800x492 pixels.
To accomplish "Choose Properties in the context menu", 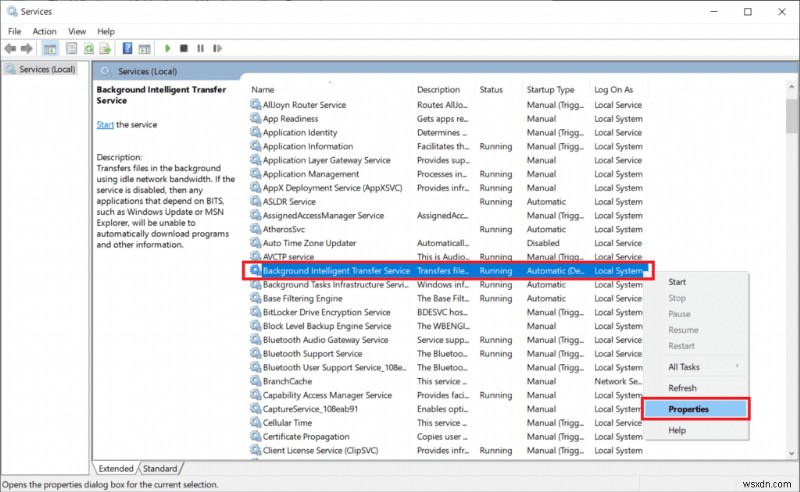I will point(696,409).
